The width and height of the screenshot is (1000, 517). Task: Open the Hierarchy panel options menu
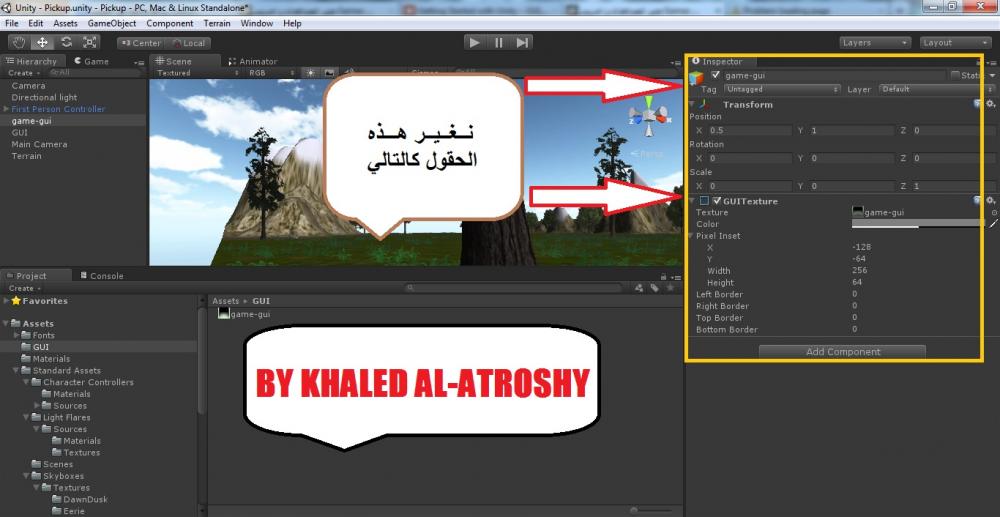pos(140,62)
